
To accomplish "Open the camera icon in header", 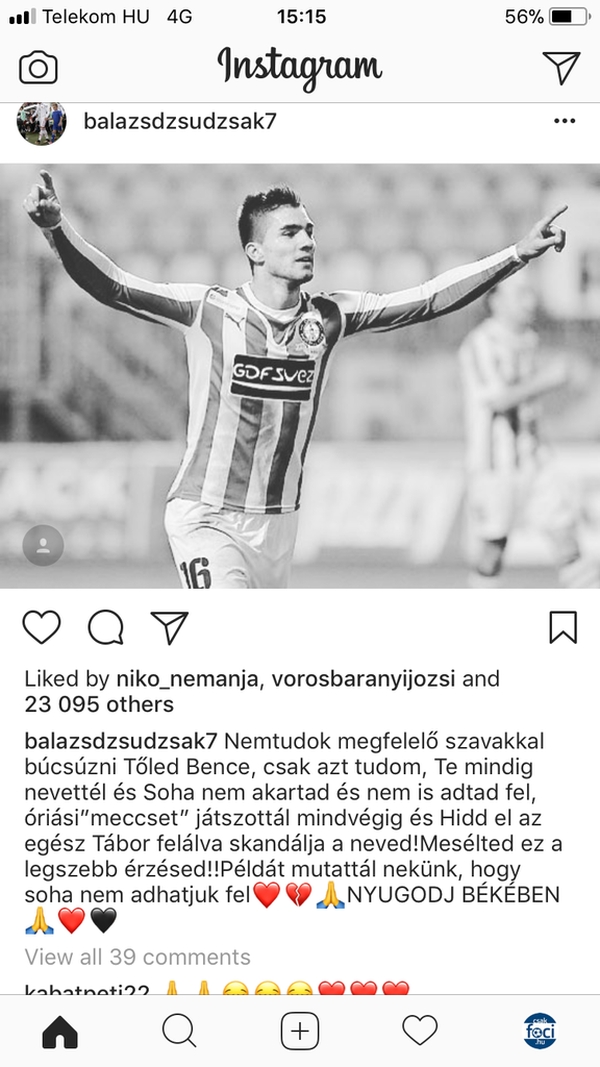I will pos(38,68).
